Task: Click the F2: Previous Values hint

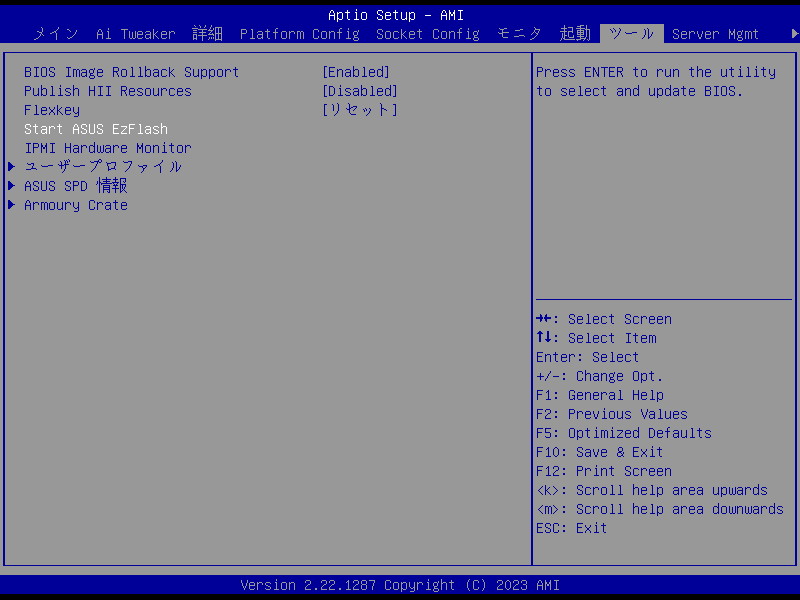Action: [x=612, y=414]
